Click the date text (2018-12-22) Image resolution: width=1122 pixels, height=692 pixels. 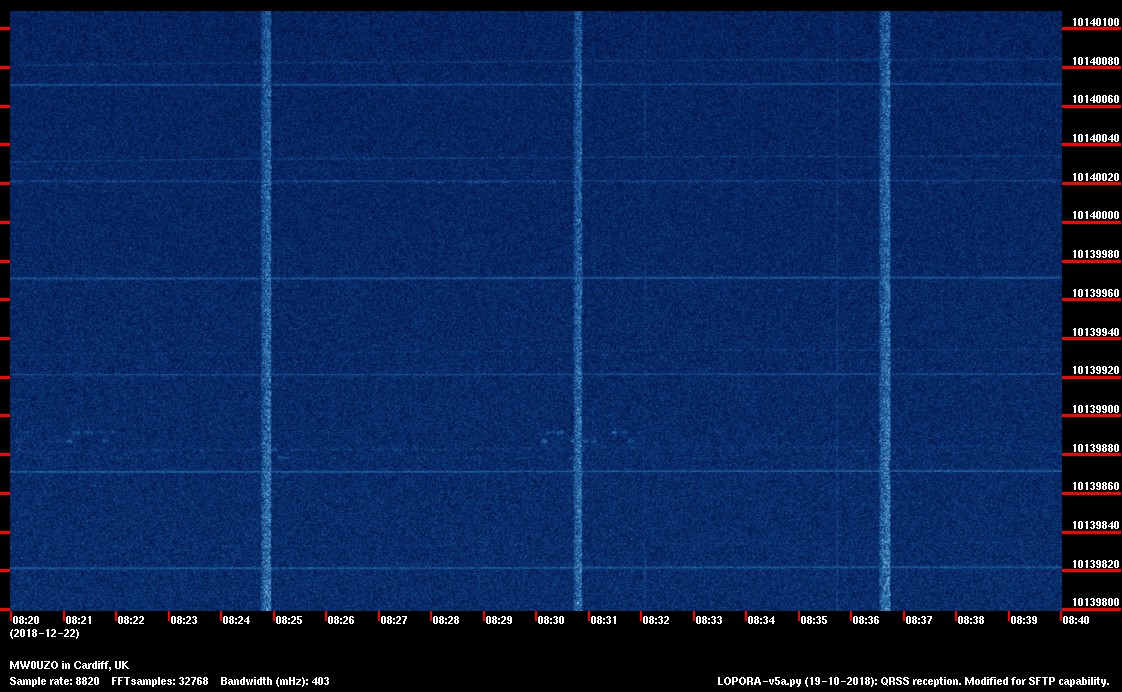click(x=44, y=633)
